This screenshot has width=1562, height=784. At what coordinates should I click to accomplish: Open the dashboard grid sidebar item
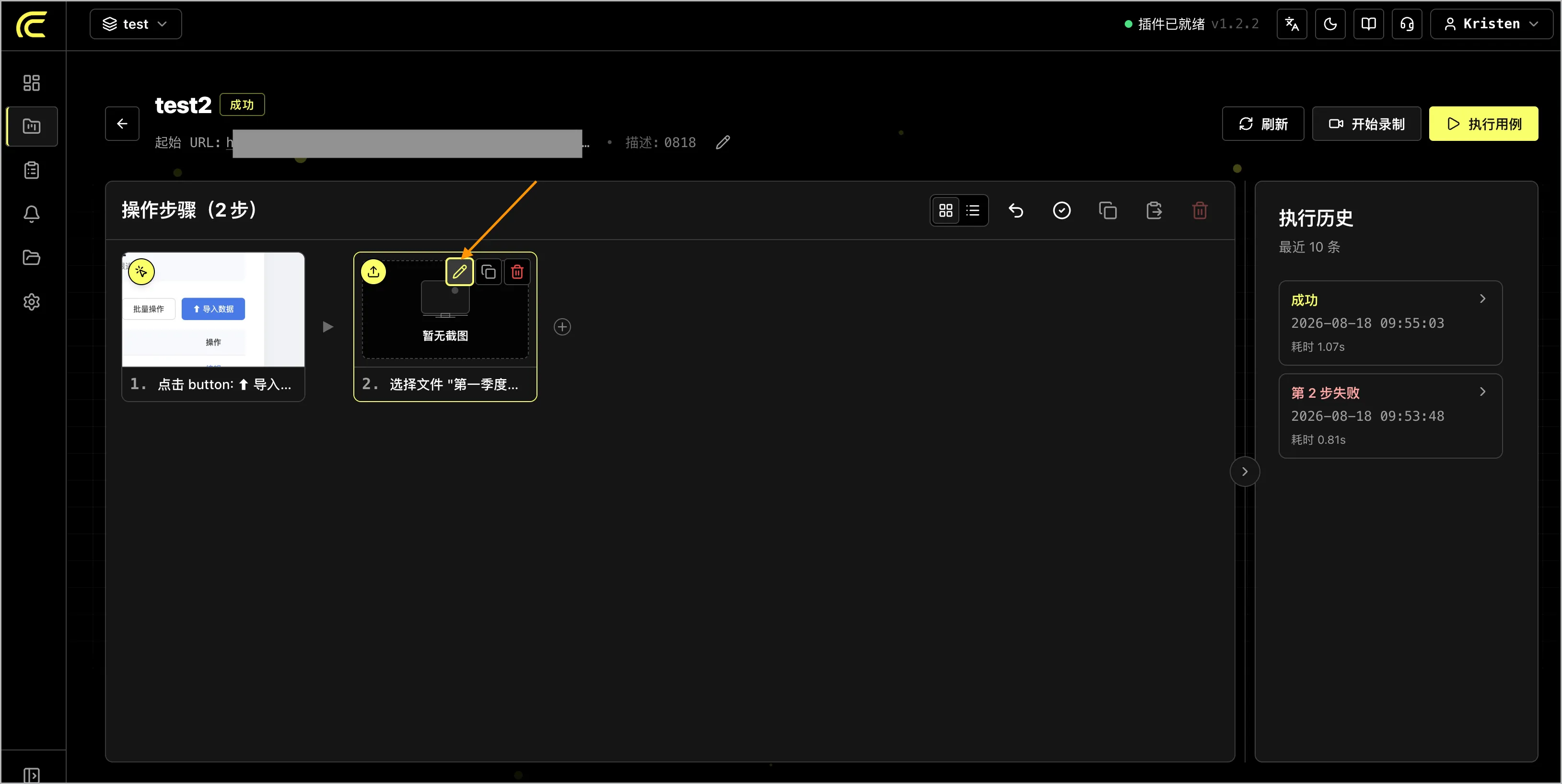pos(32,83)
